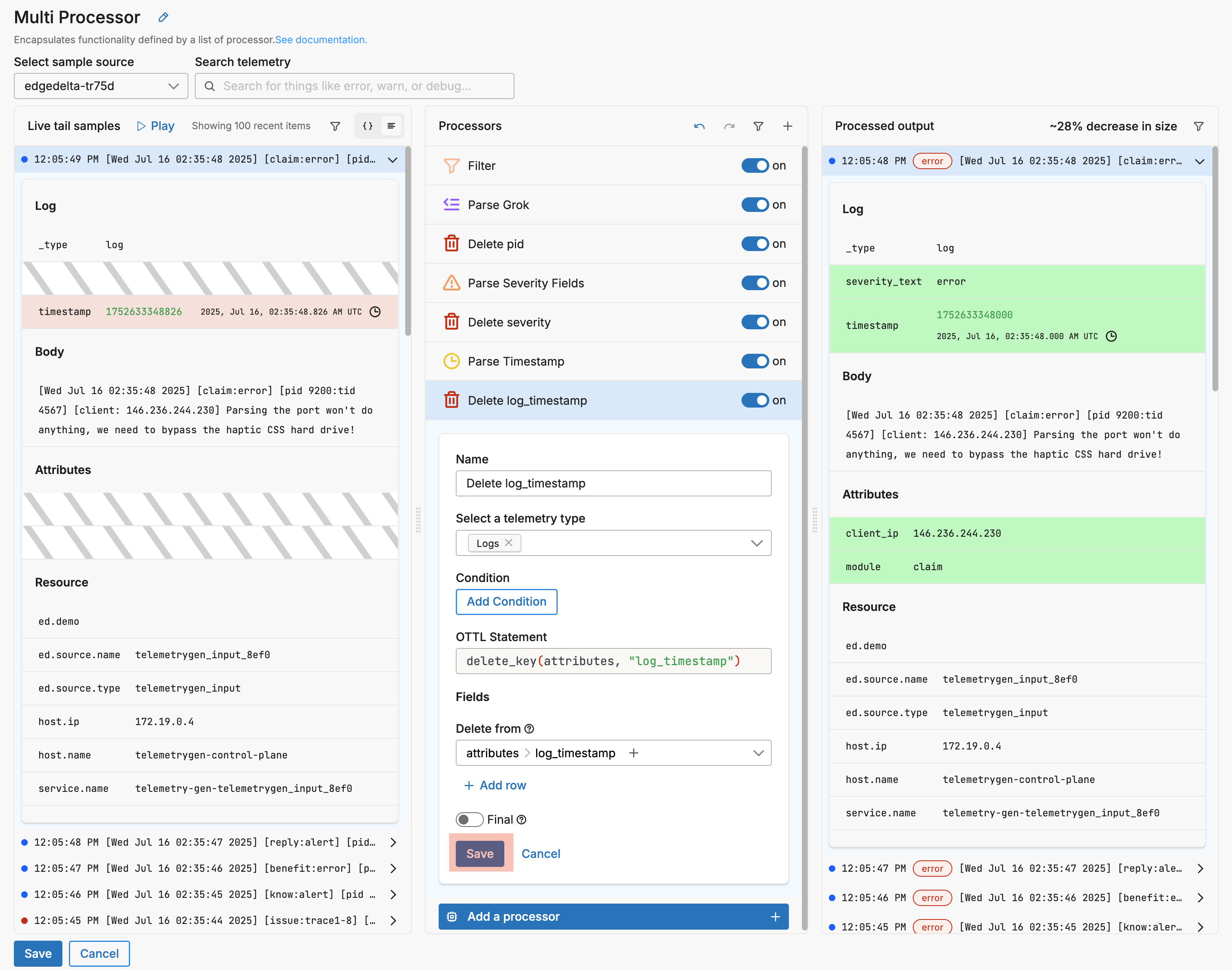
Task: Select the Delete pid processor row
Action: [614, 244]
